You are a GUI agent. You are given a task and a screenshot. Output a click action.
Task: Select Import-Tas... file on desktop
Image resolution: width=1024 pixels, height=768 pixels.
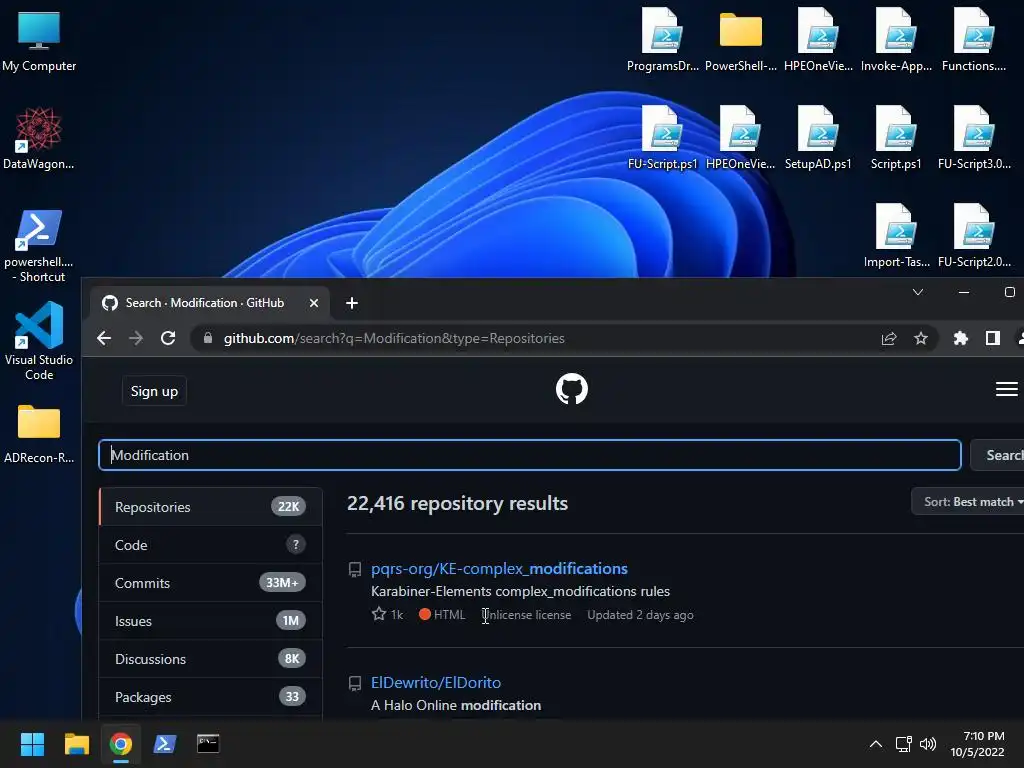[896, 236]
